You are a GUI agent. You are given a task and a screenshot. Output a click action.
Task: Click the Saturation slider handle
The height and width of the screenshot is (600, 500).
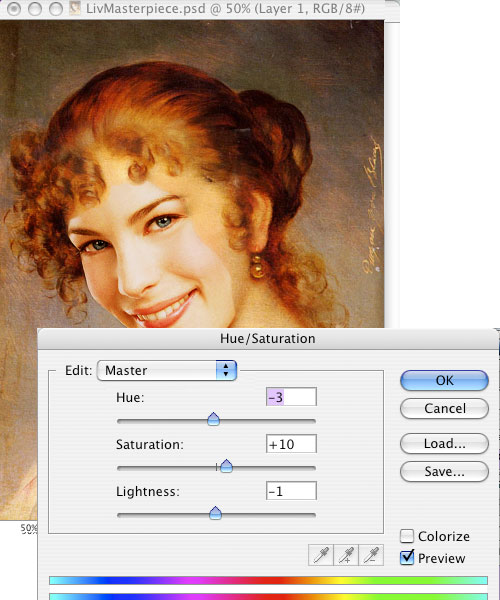click(226, 466)
